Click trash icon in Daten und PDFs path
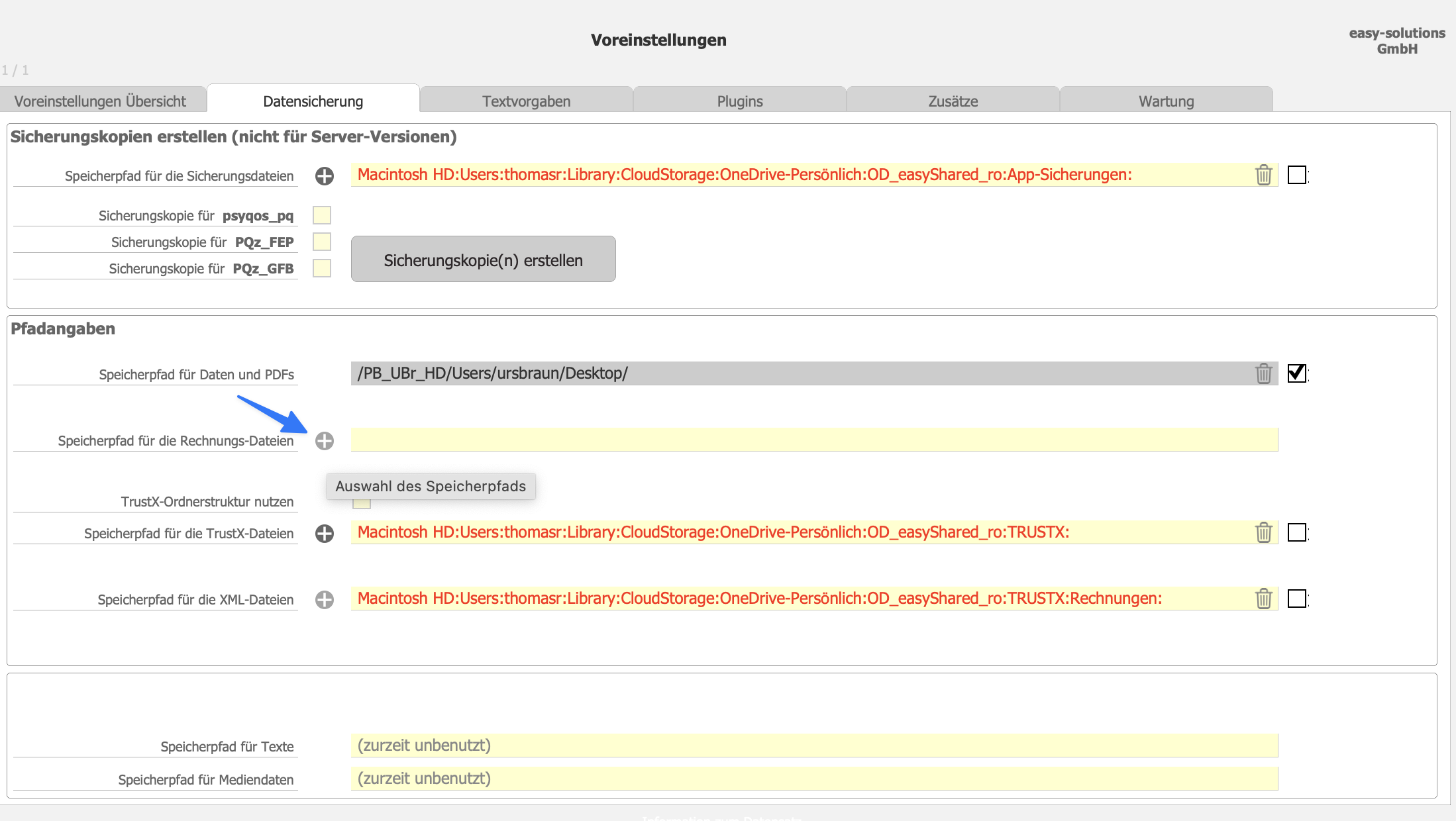The height and width of the screenshot is (821, 1456). pyautogui.click(x=1264, y=373)
